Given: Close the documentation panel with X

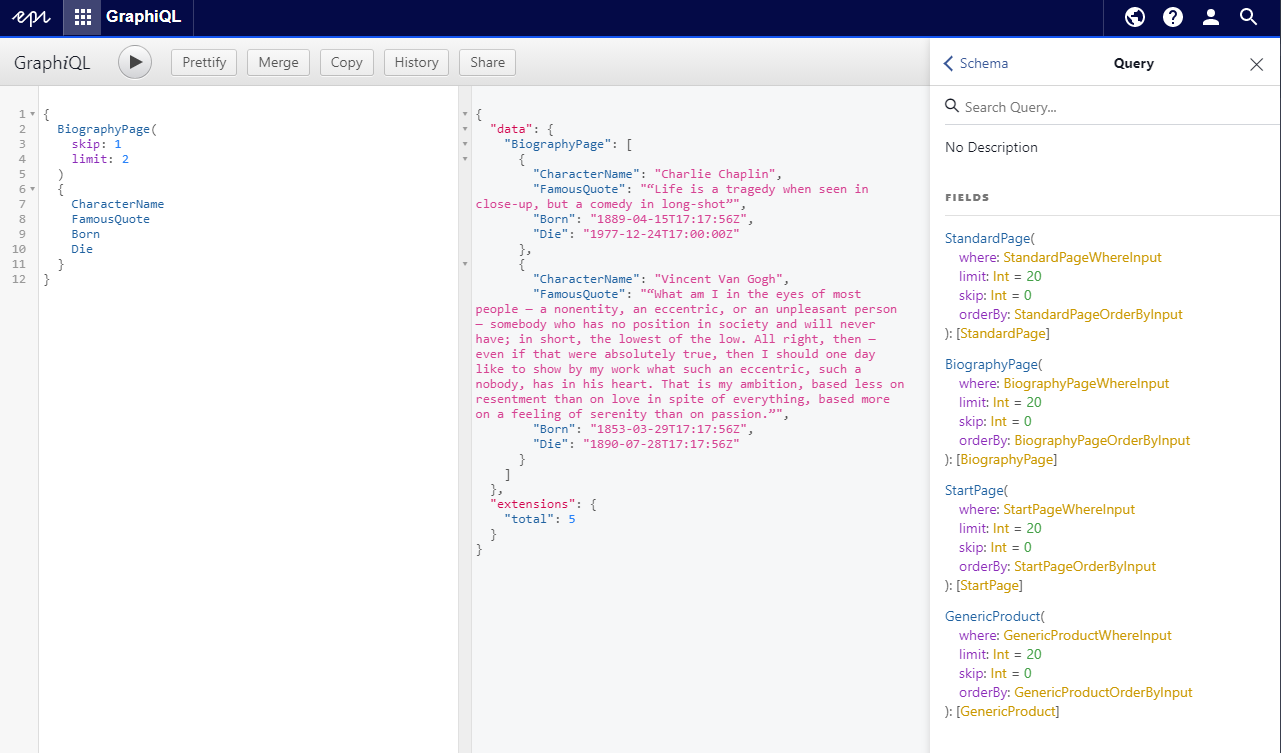Looking at the screenshot, I should (x=1257, y=64).
